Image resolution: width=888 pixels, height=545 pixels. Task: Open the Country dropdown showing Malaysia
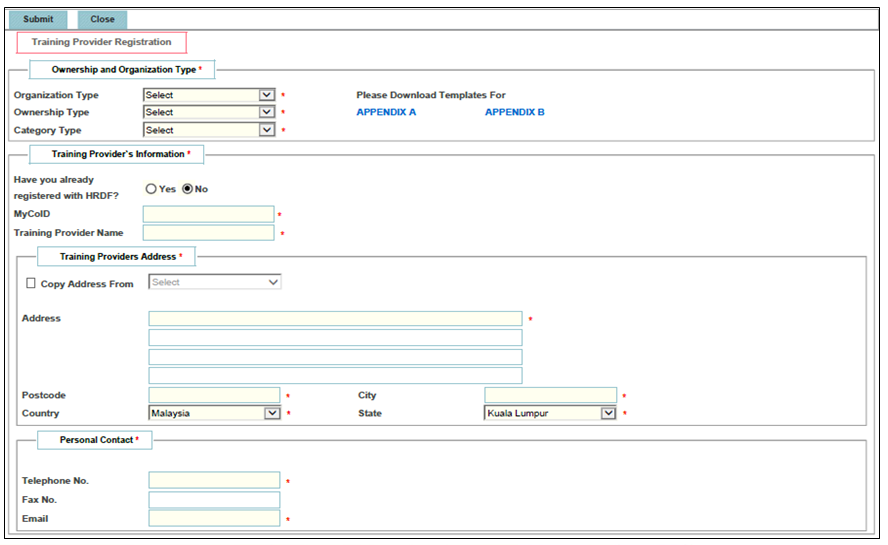click(215, 413)
